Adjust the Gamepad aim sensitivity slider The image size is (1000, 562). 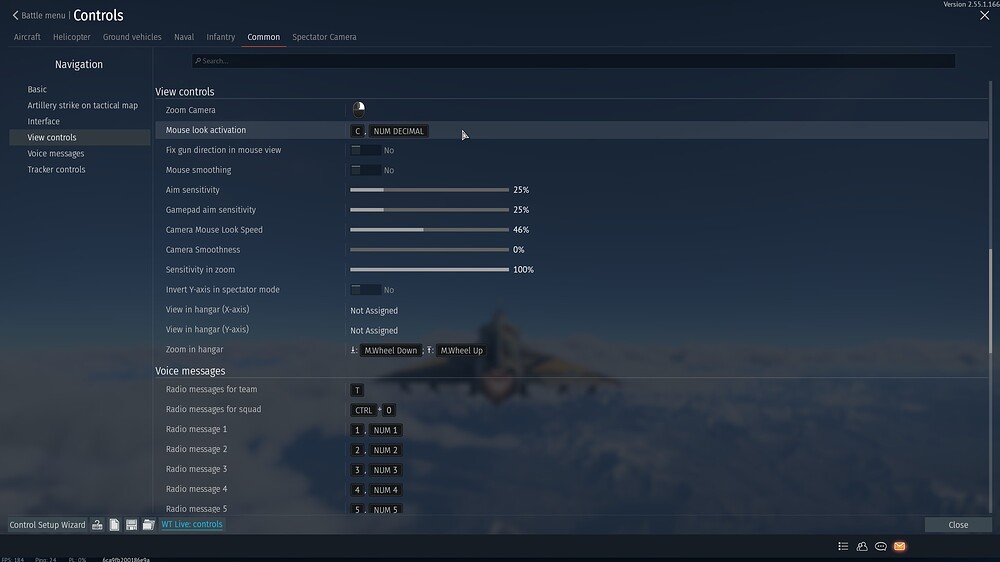pyautogui.click(x=429, y=210)
